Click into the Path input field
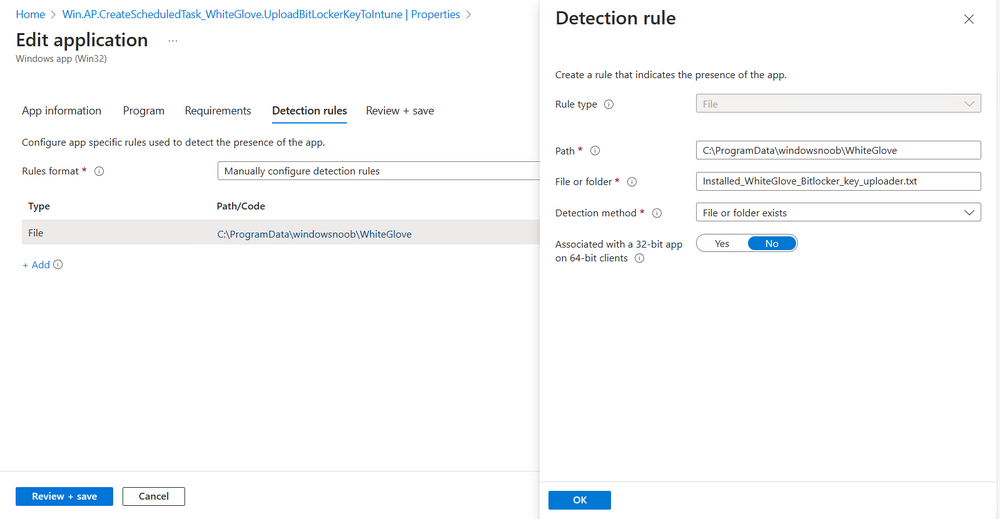The height and width of the screenshot is (519, 1000). (x=838, y=150)
